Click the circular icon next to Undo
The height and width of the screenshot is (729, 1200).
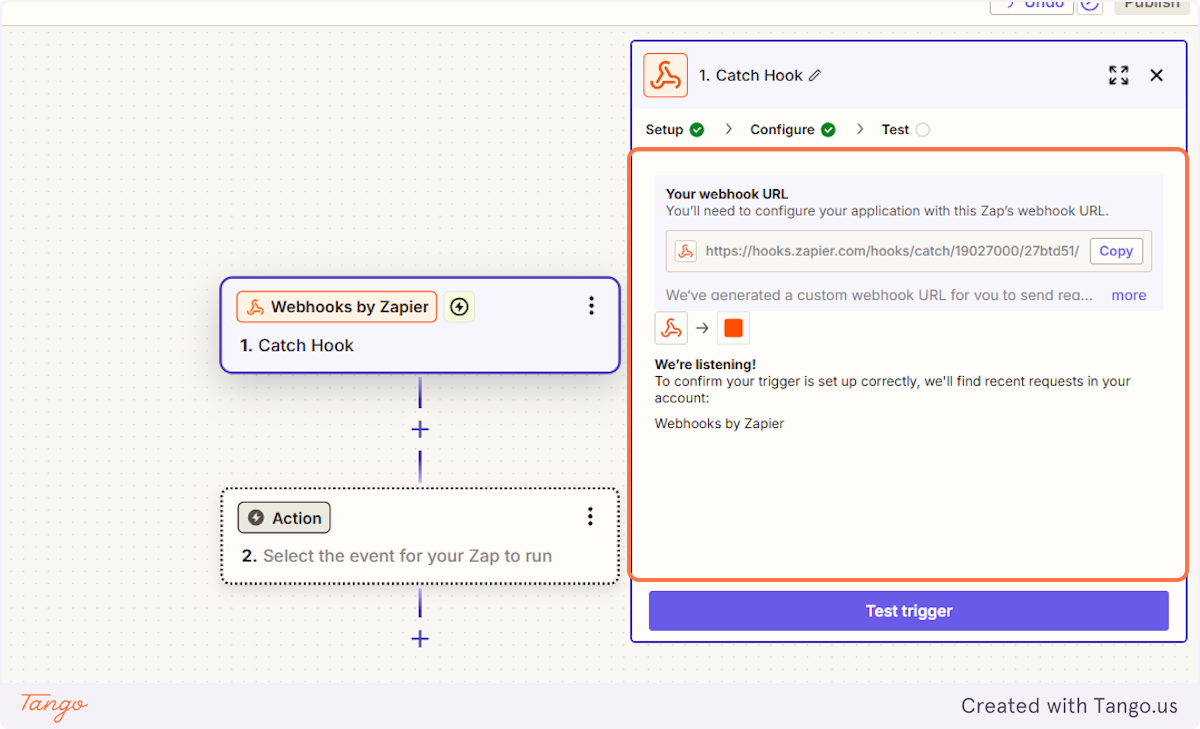pos(1090,5)
